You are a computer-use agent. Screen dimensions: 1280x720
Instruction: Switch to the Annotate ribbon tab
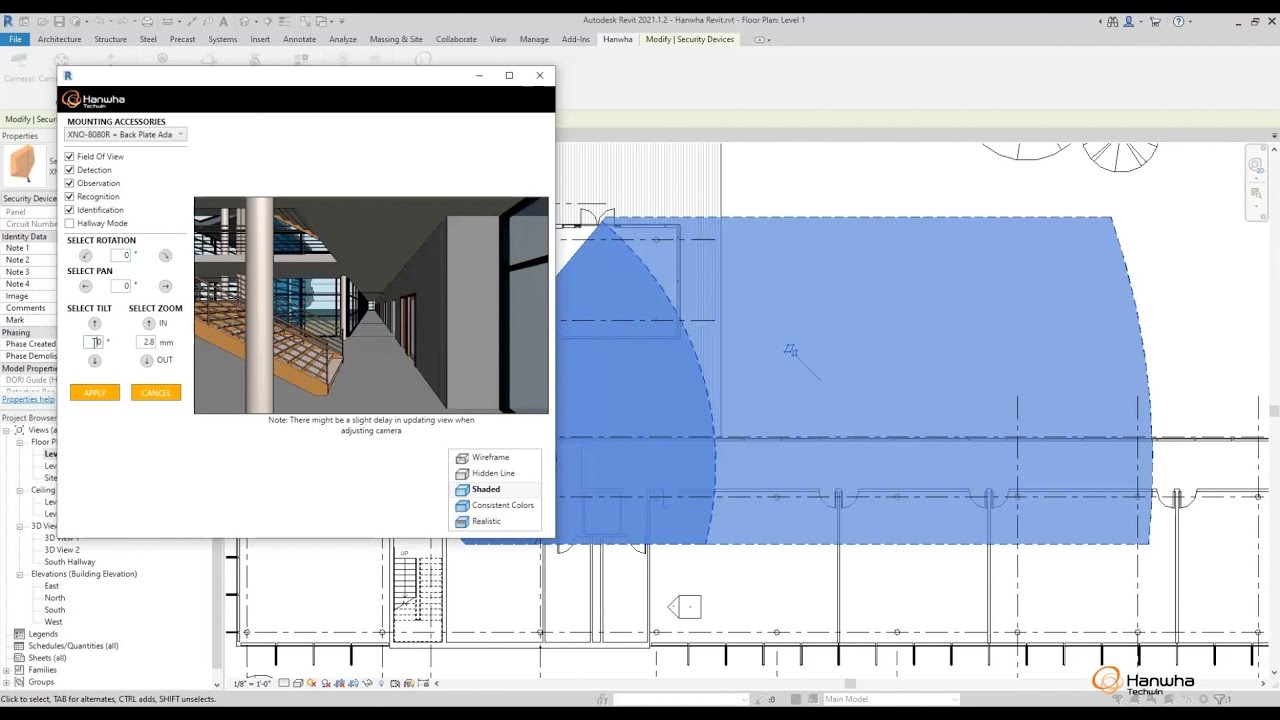[299, 39]
